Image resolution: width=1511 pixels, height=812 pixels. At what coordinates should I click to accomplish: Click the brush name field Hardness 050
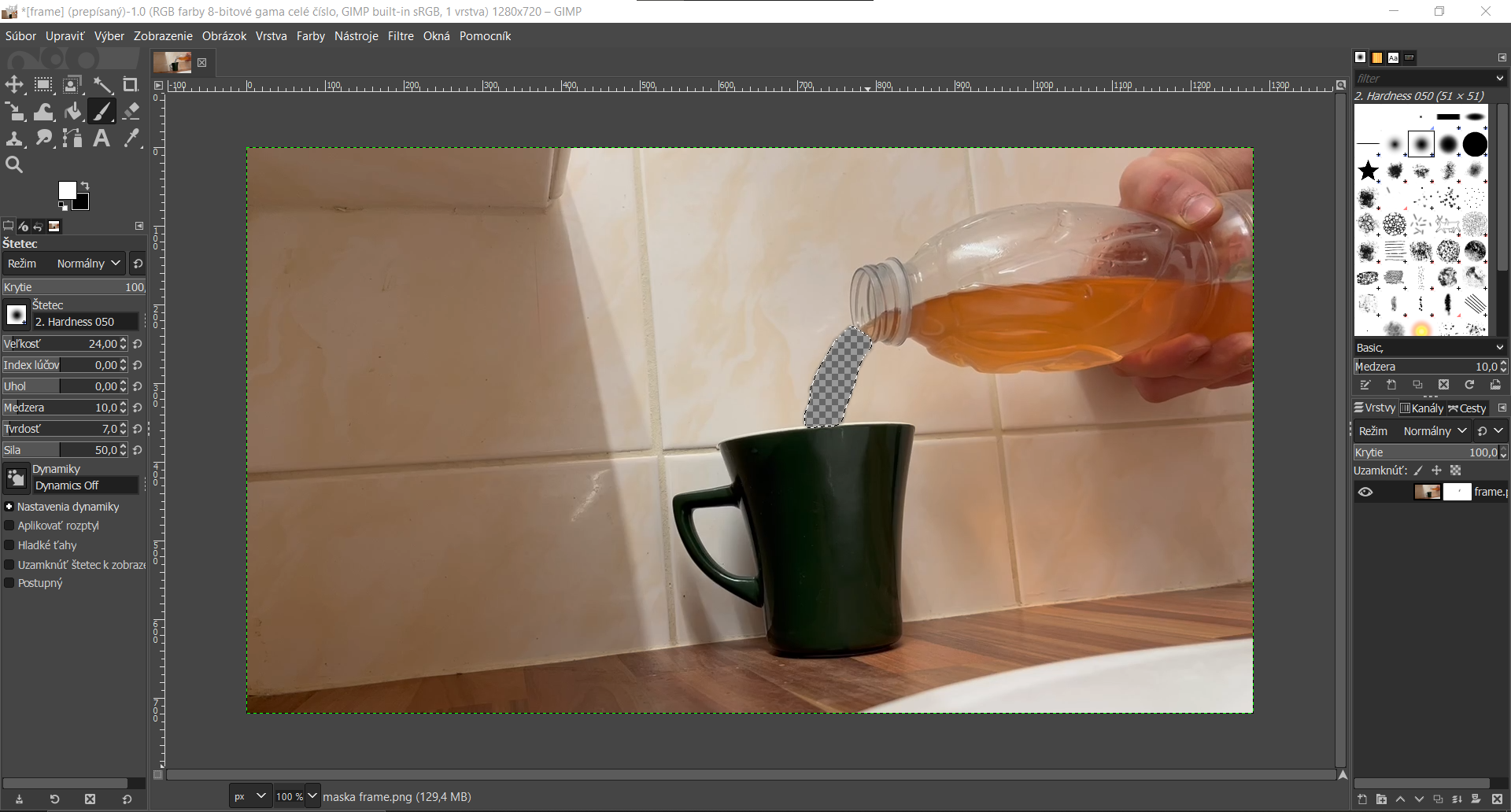click(x=85, y=322)
